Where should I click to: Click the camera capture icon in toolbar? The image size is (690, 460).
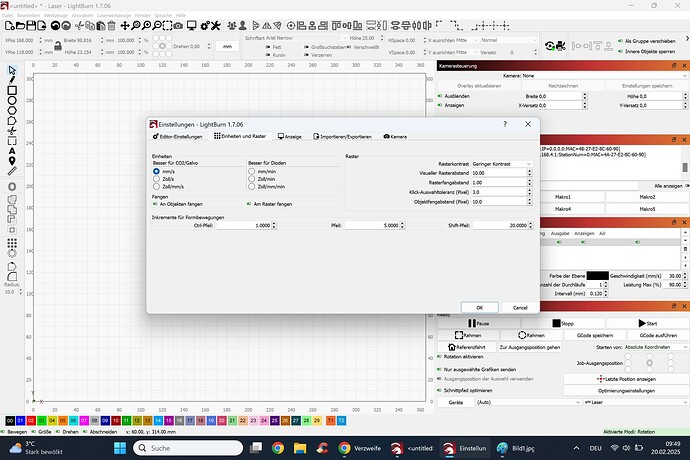[x=178, y=26]
